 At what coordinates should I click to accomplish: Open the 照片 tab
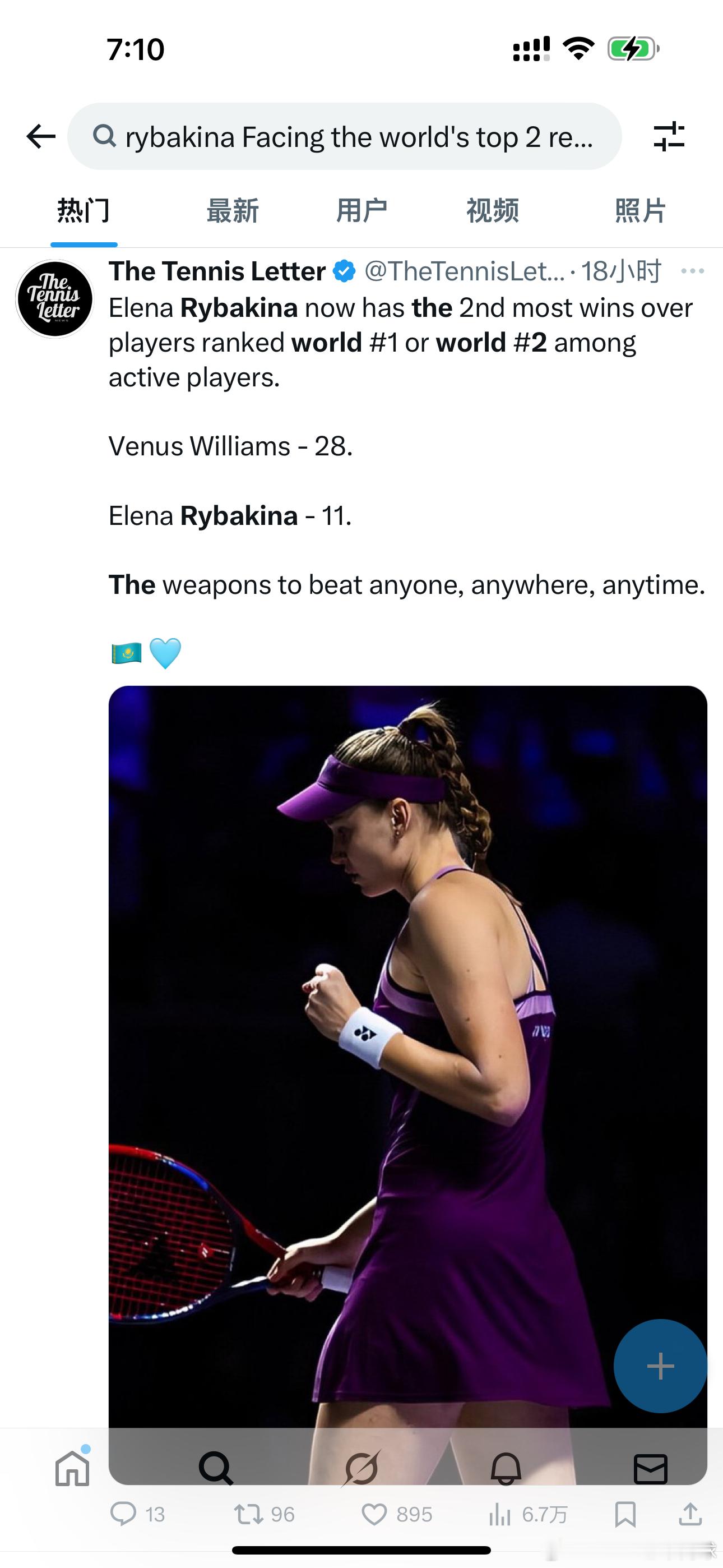coord(640,211)
